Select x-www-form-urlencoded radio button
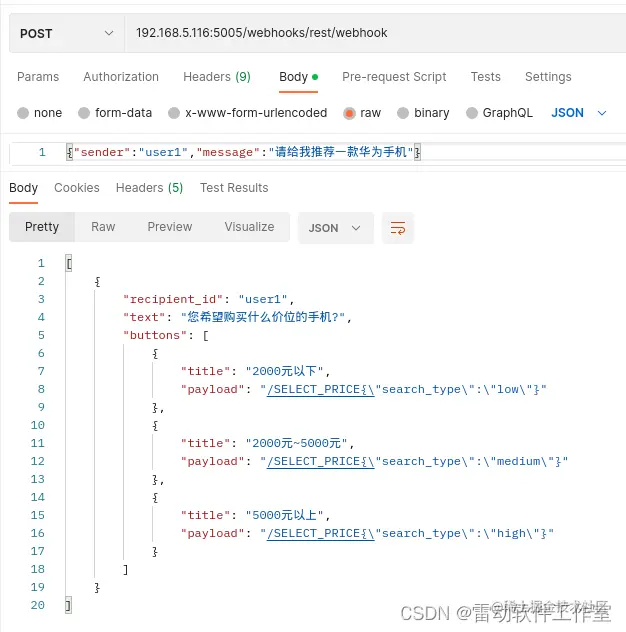Image resolution: width=626 pixels, height=632 pixels. [174, 113]
